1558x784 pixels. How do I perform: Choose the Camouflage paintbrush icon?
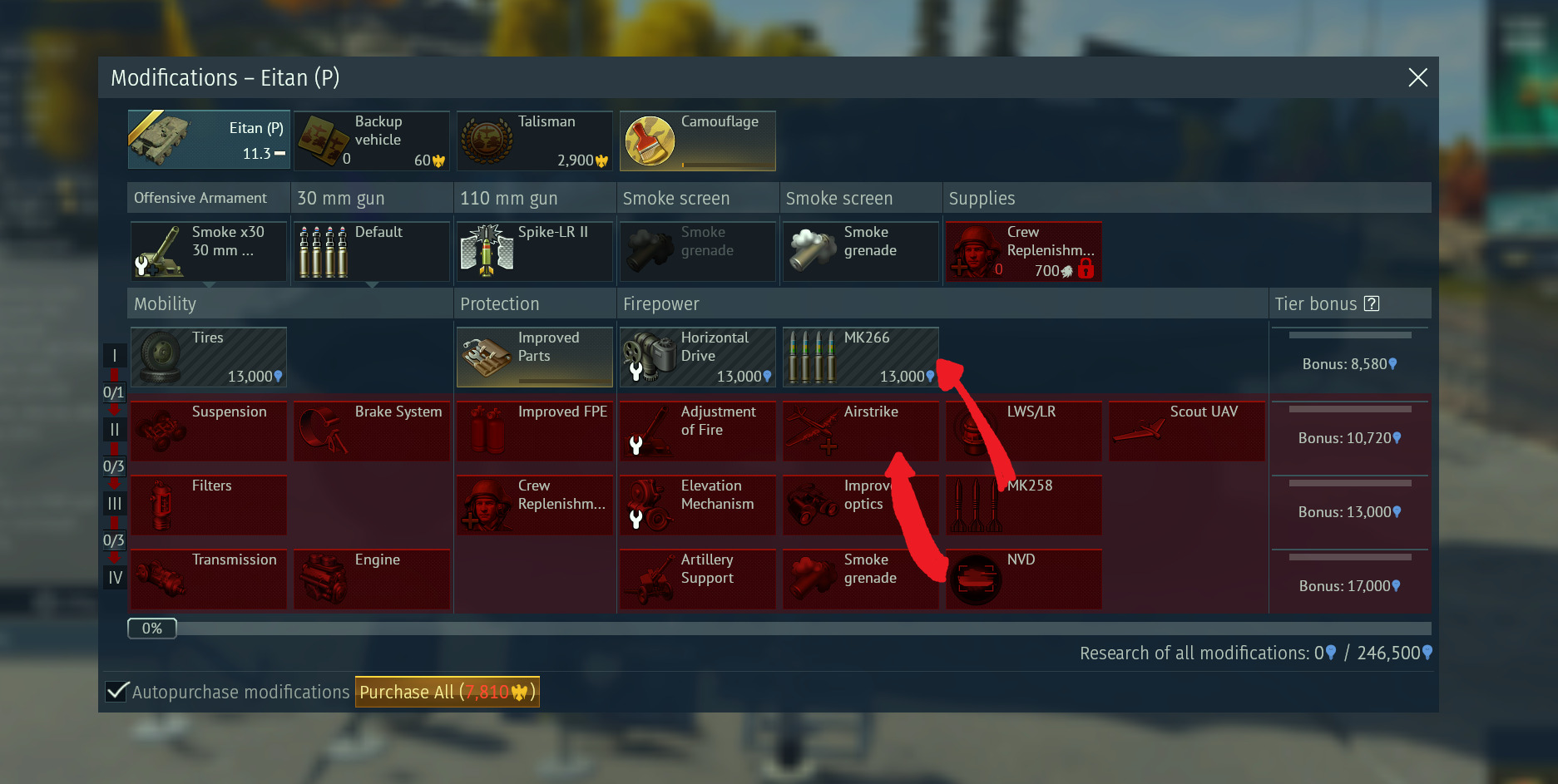[650, 141]
